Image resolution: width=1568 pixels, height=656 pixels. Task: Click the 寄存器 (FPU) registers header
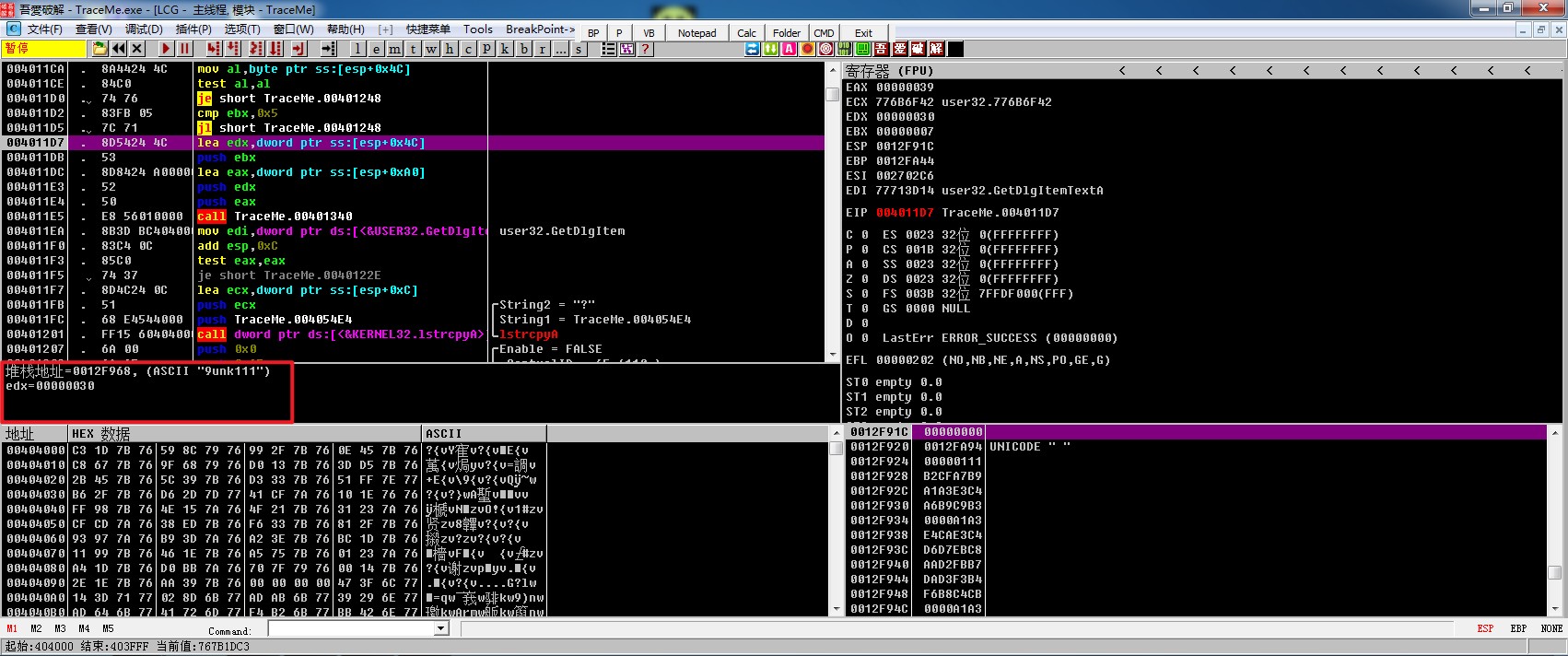click(889, 70)
